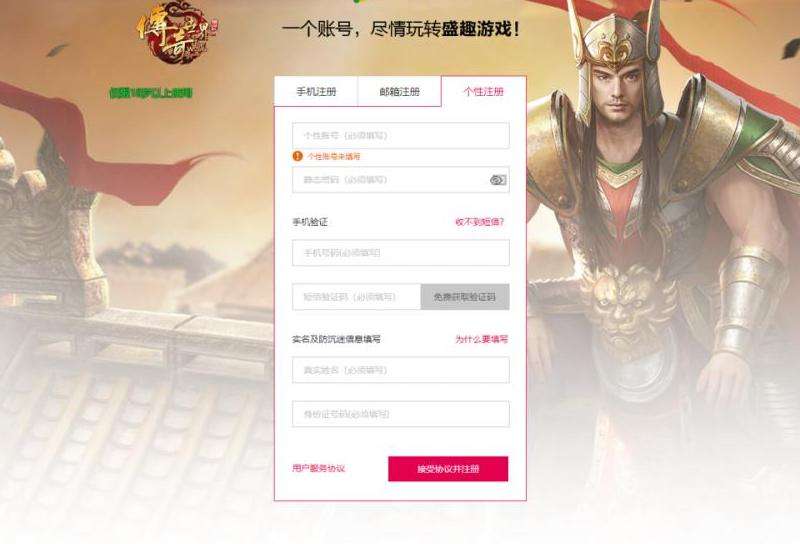Click the 真实姓名 input field
Image resolution: width=800 pixels, height=544 pixels.
click(x=401, y=370)
